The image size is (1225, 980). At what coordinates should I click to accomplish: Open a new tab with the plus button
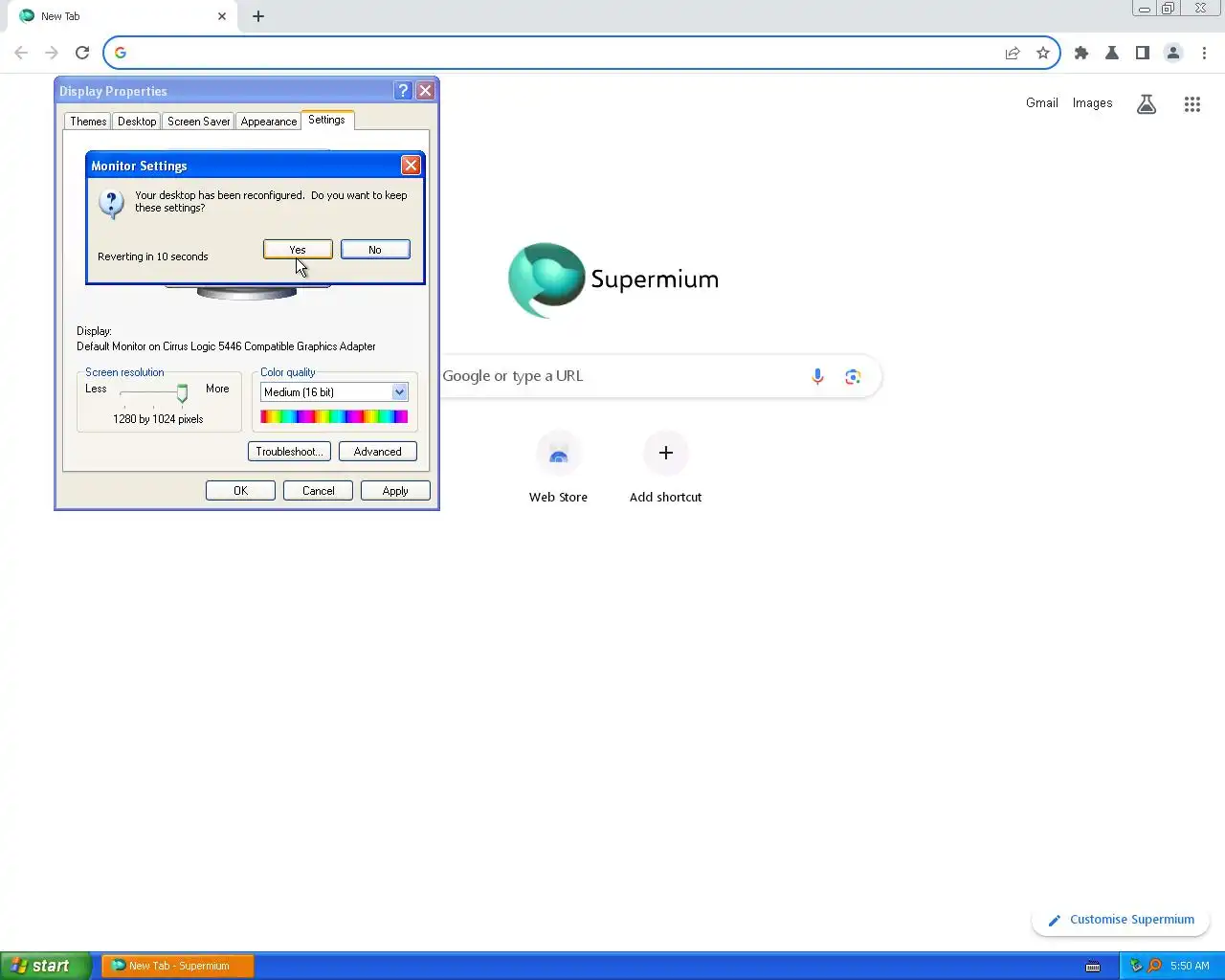tap(258, 16)
